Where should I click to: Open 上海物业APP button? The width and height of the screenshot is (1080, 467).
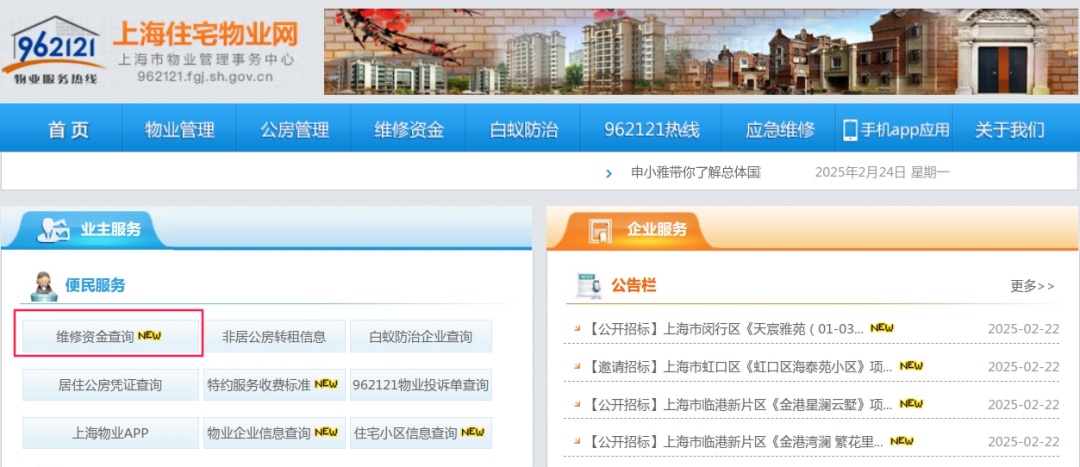point(110,433)
